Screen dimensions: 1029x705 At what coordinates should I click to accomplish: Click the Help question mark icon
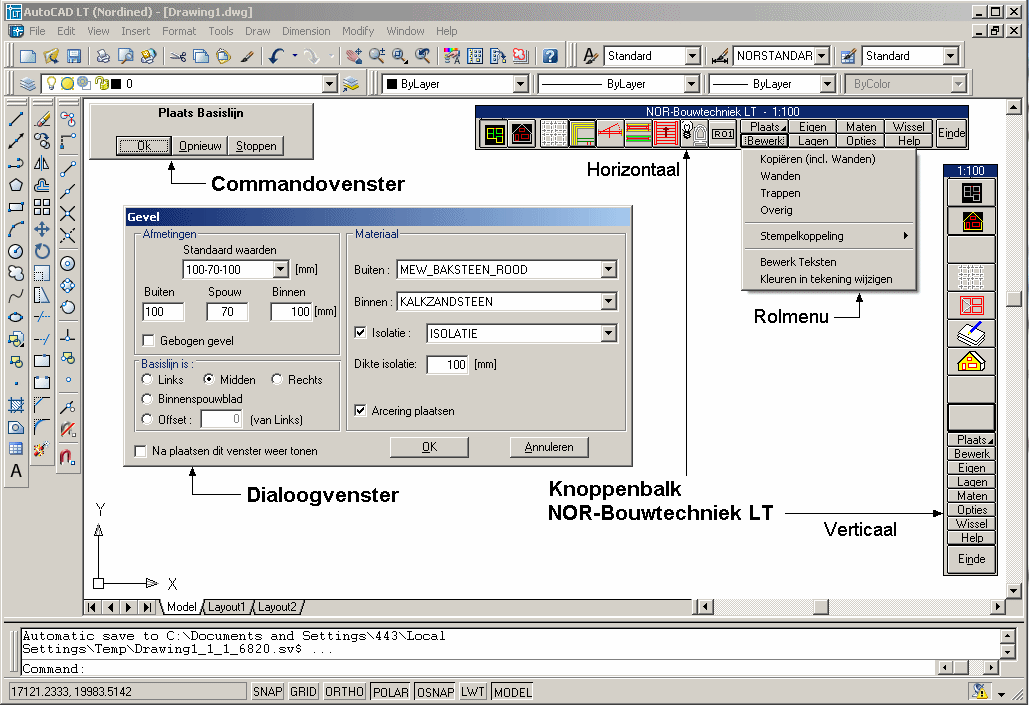551,56
